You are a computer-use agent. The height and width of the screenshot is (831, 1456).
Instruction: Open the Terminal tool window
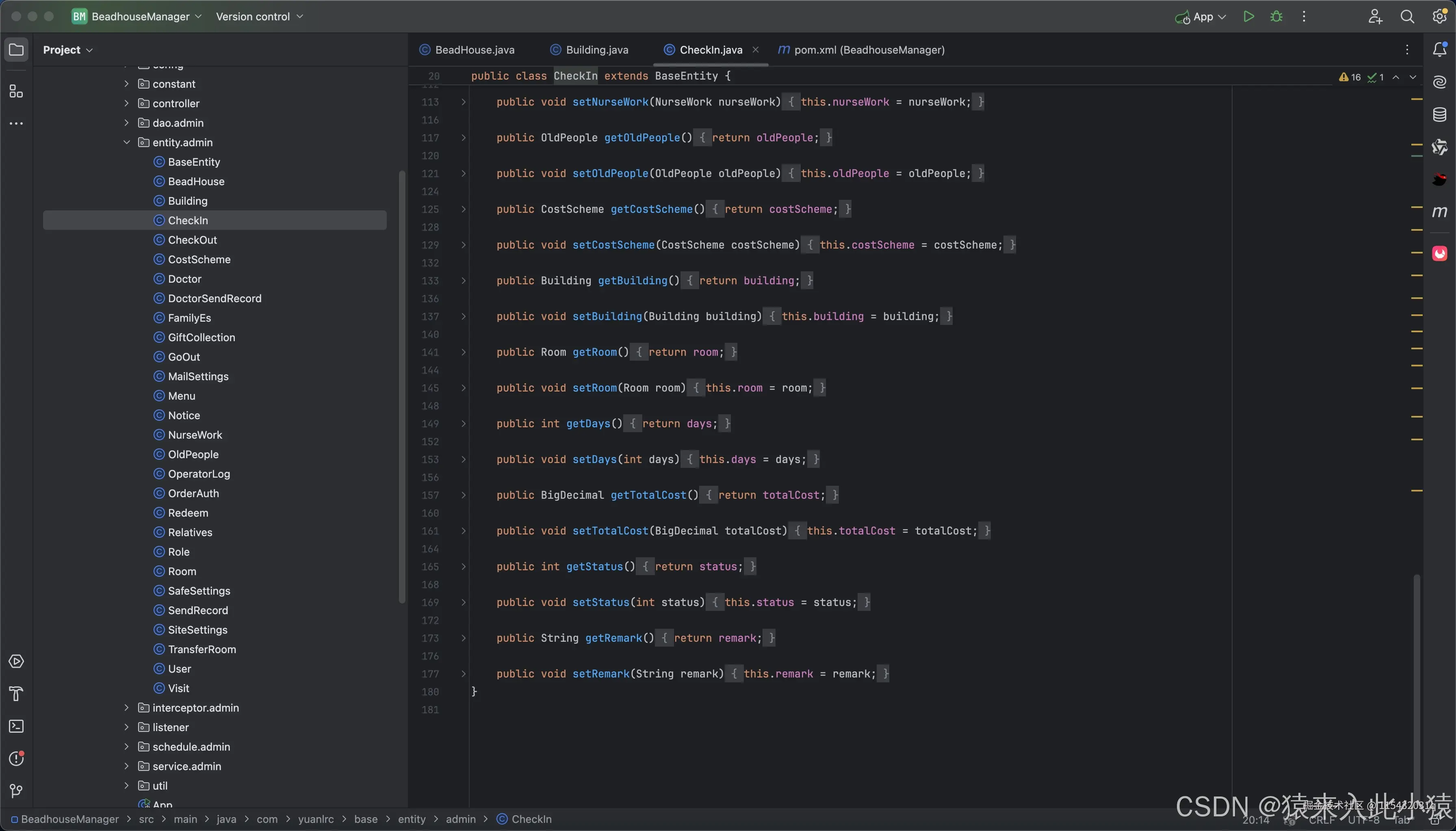(16, 727)
